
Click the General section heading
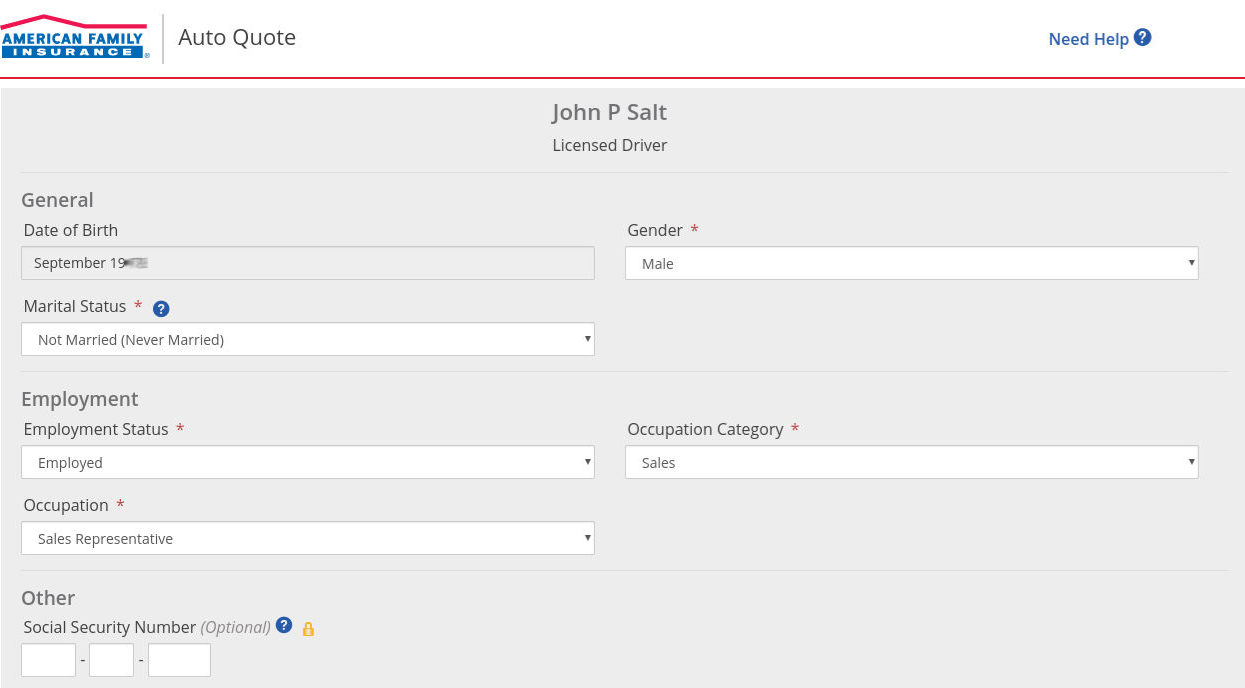click(57, 200)
